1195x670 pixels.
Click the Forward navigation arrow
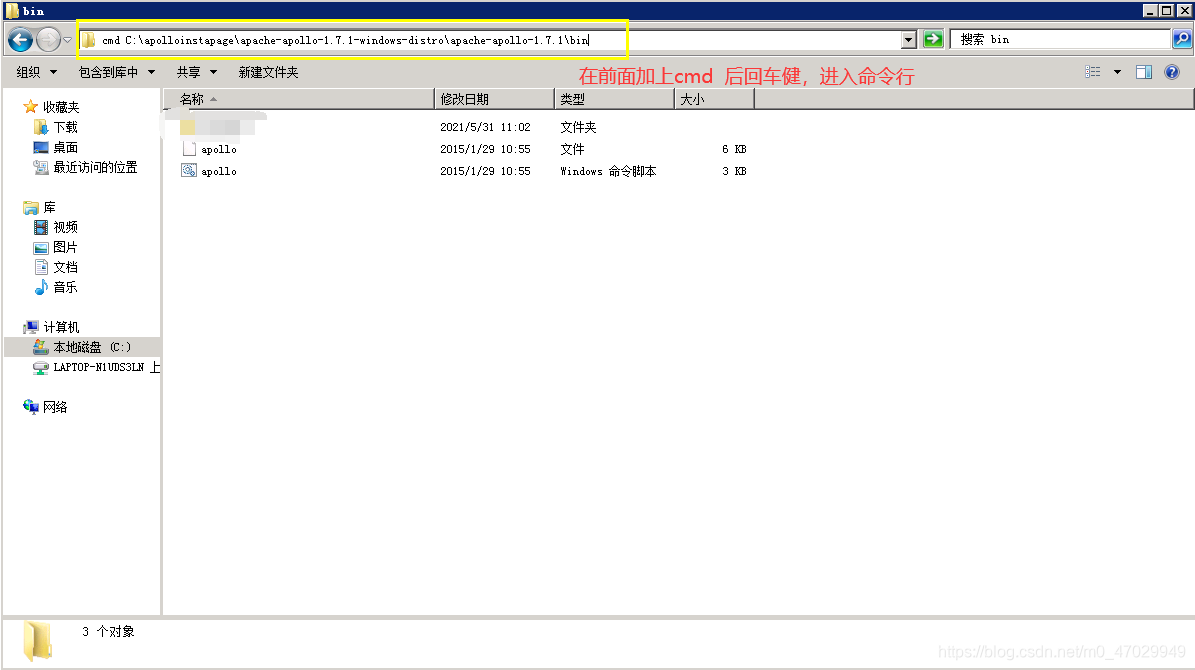pos(48,39)
